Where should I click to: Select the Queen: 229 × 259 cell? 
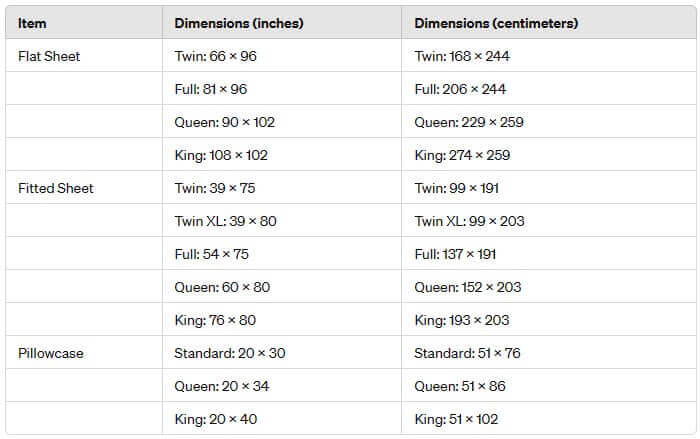pyautogui.click(x=469, y=122)
